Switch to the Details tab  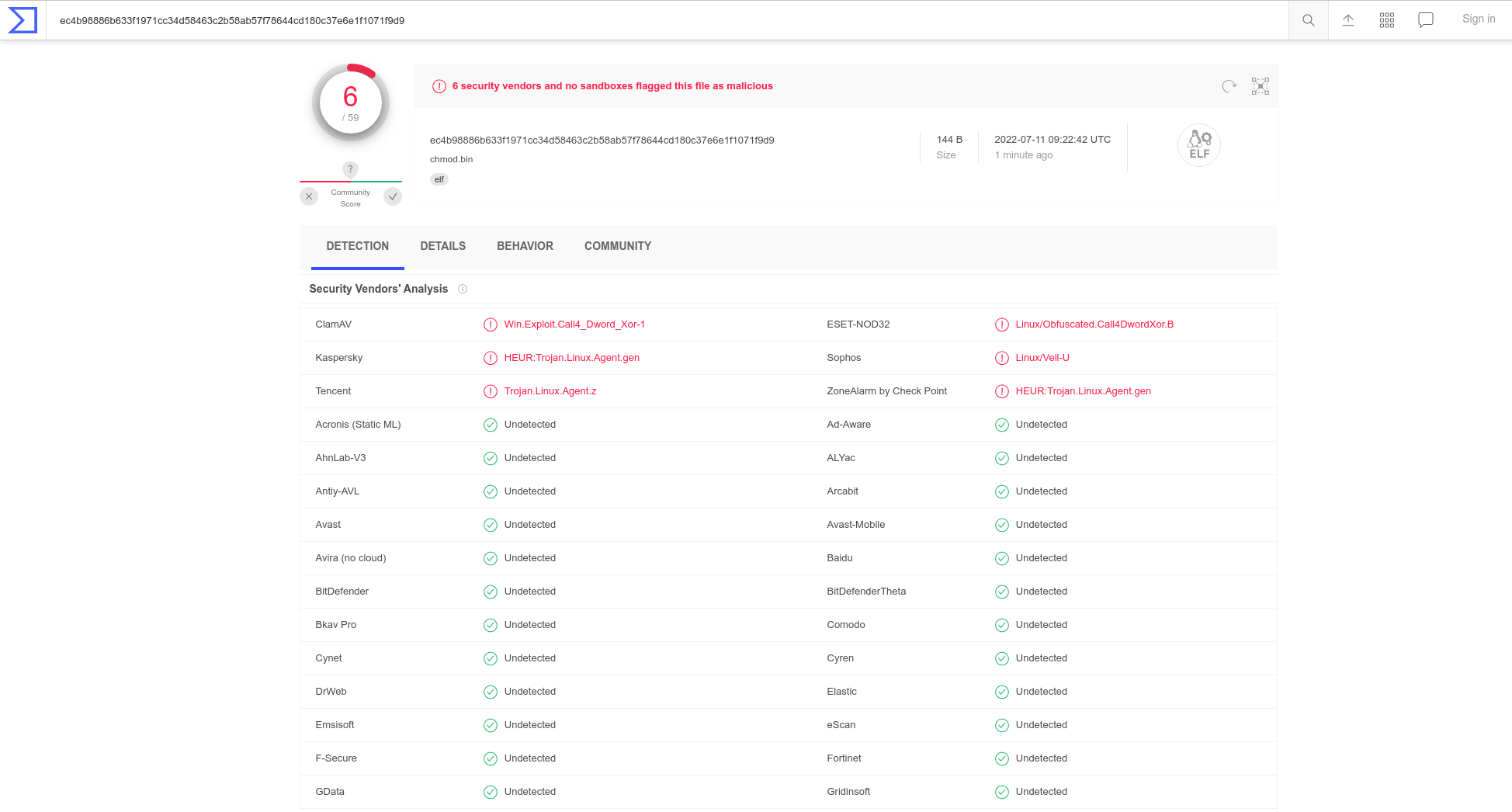click(443, 246)
